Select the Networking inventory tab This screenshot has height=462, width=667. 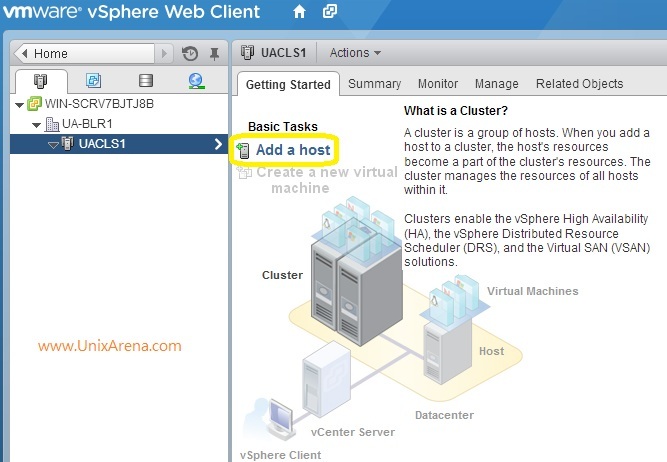tap(196, 80)
